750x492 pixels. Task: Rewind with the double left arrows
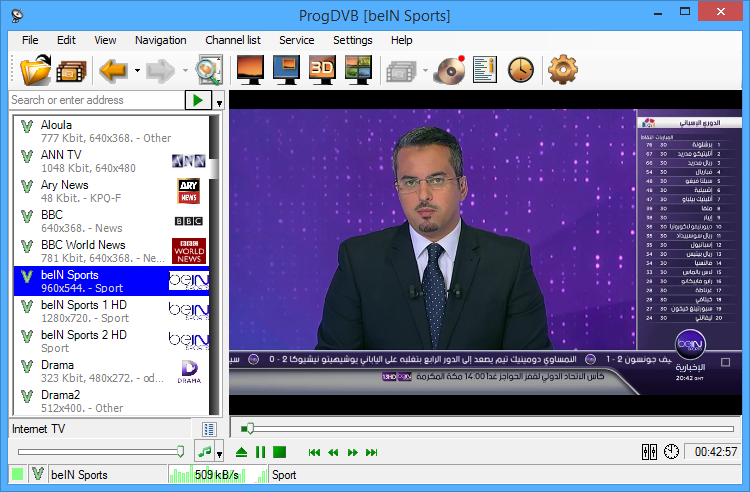pos(333,452)
